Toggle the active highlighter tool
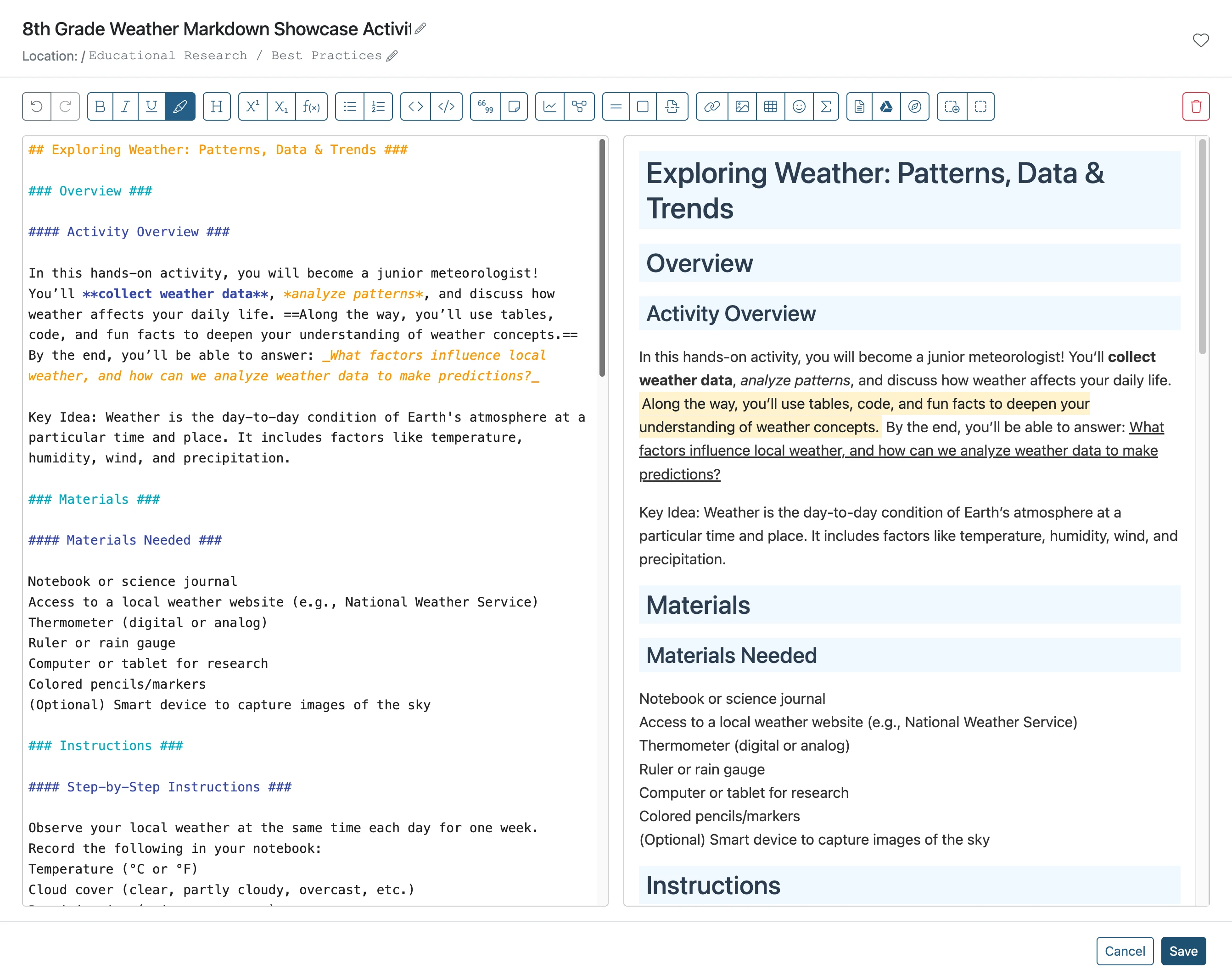The width and height of the screenshot is (1232, 980). [x=180, y=106]
